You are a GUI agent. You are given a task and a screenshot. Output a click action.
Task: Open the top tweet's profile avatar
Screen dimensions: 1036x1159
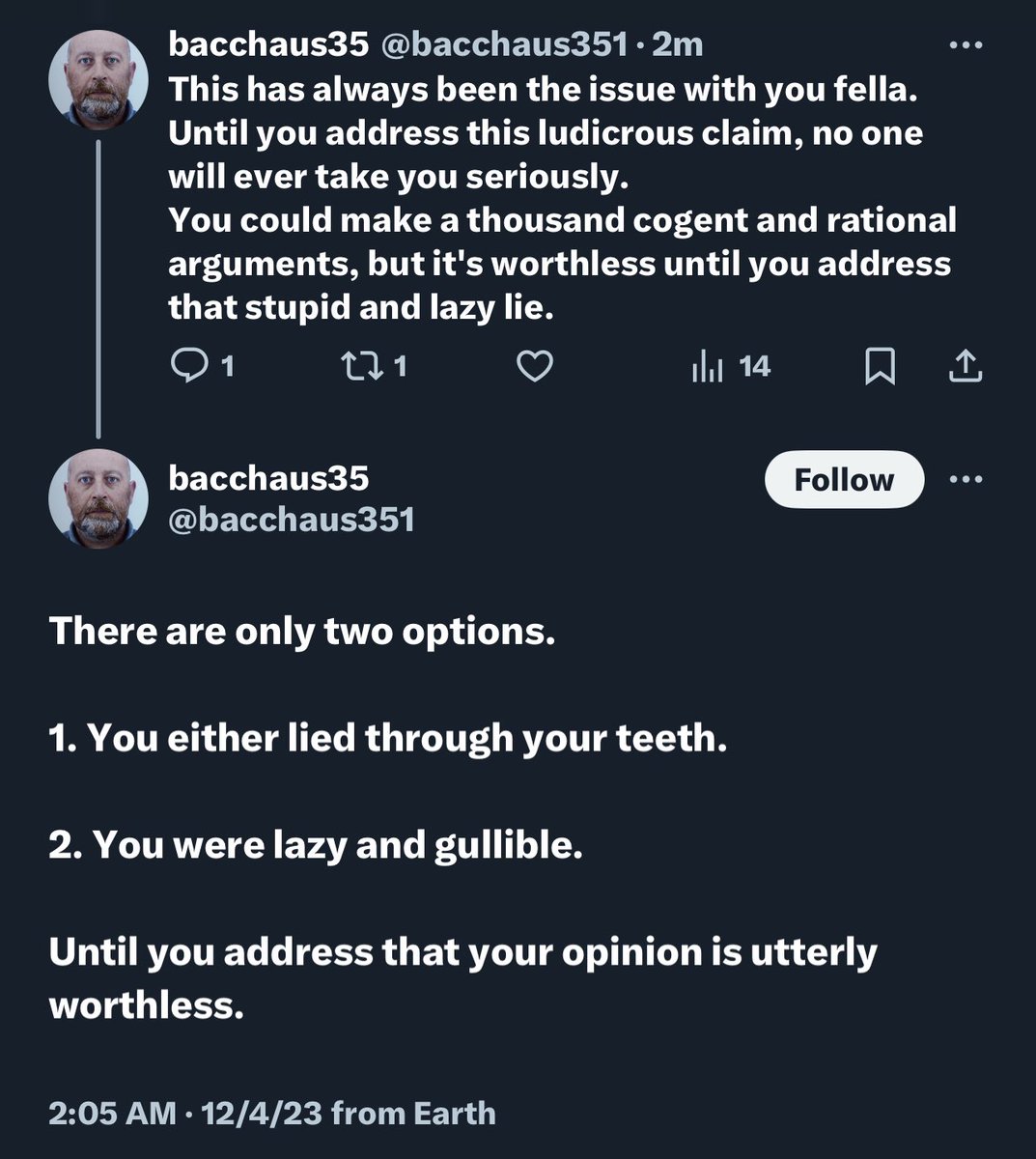[98, 79]
